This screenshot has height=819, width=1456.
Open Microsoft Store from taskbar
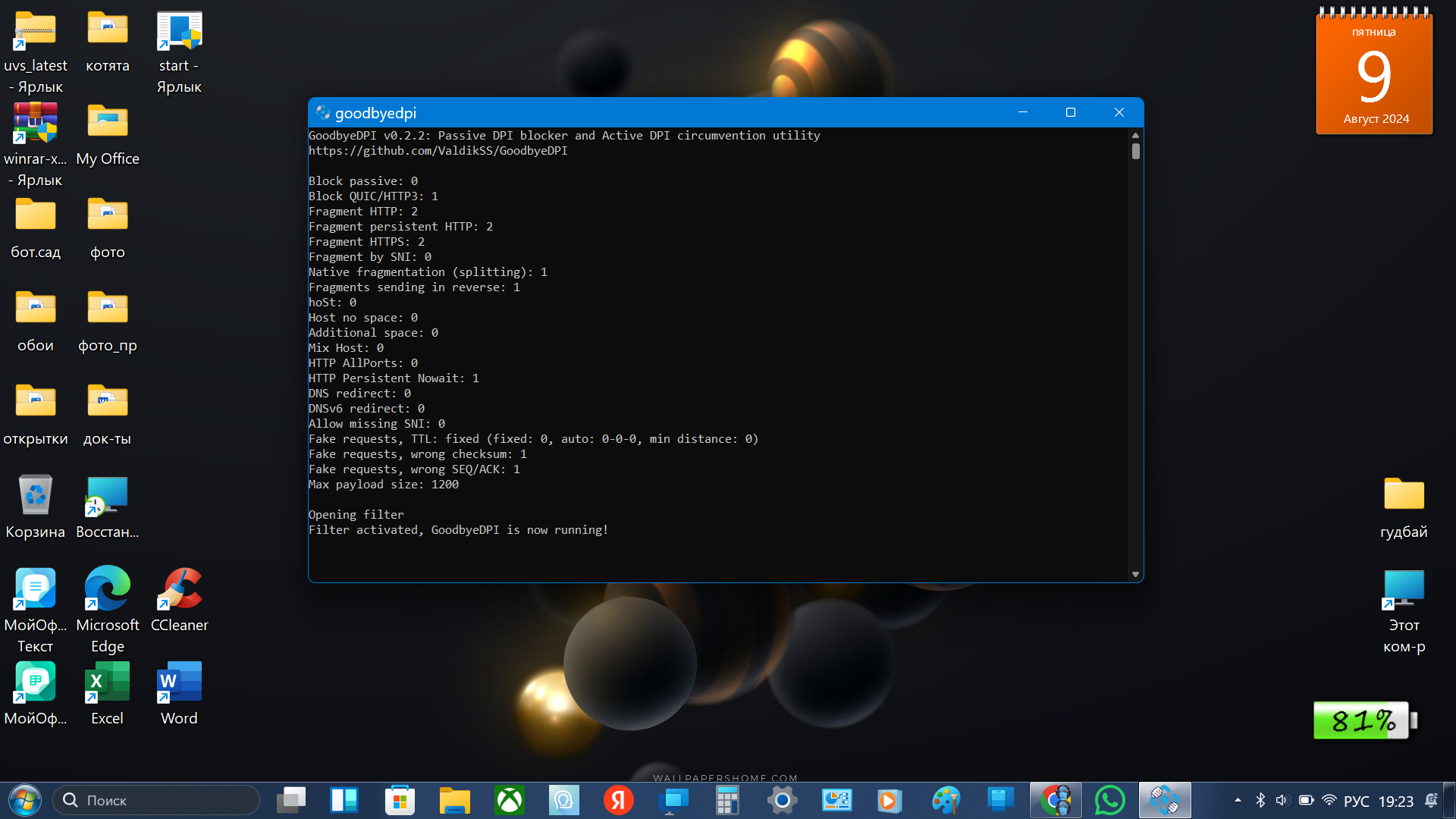click(x=400, y=800)
